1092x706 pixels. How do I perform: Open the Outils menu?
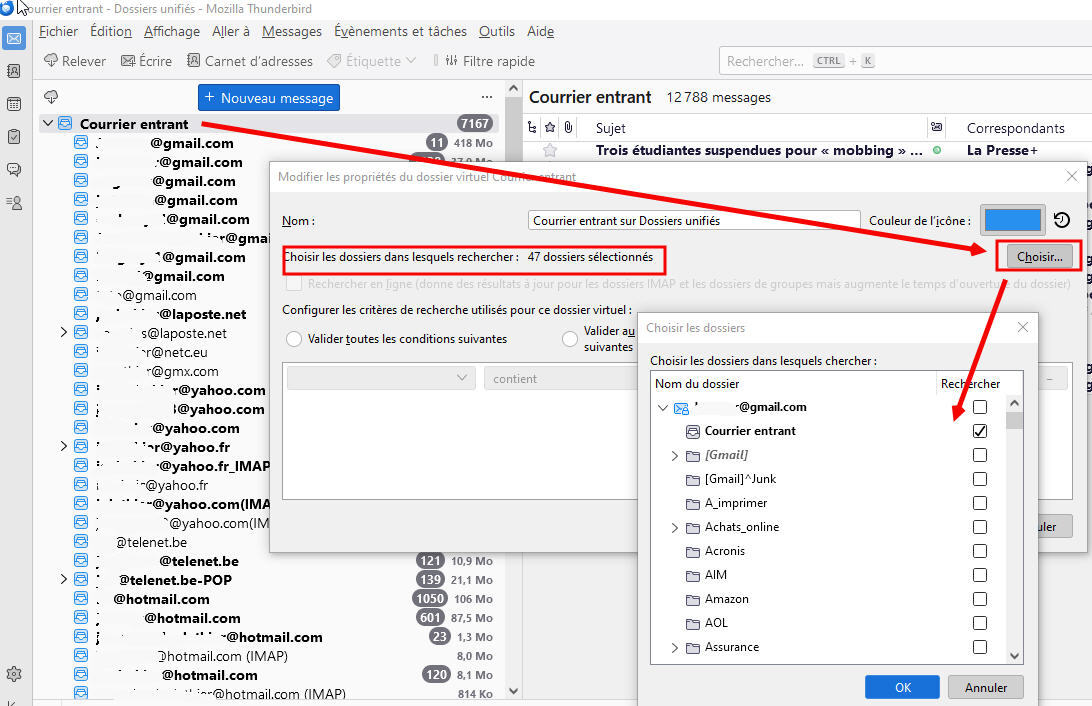(x=497, y=31)
